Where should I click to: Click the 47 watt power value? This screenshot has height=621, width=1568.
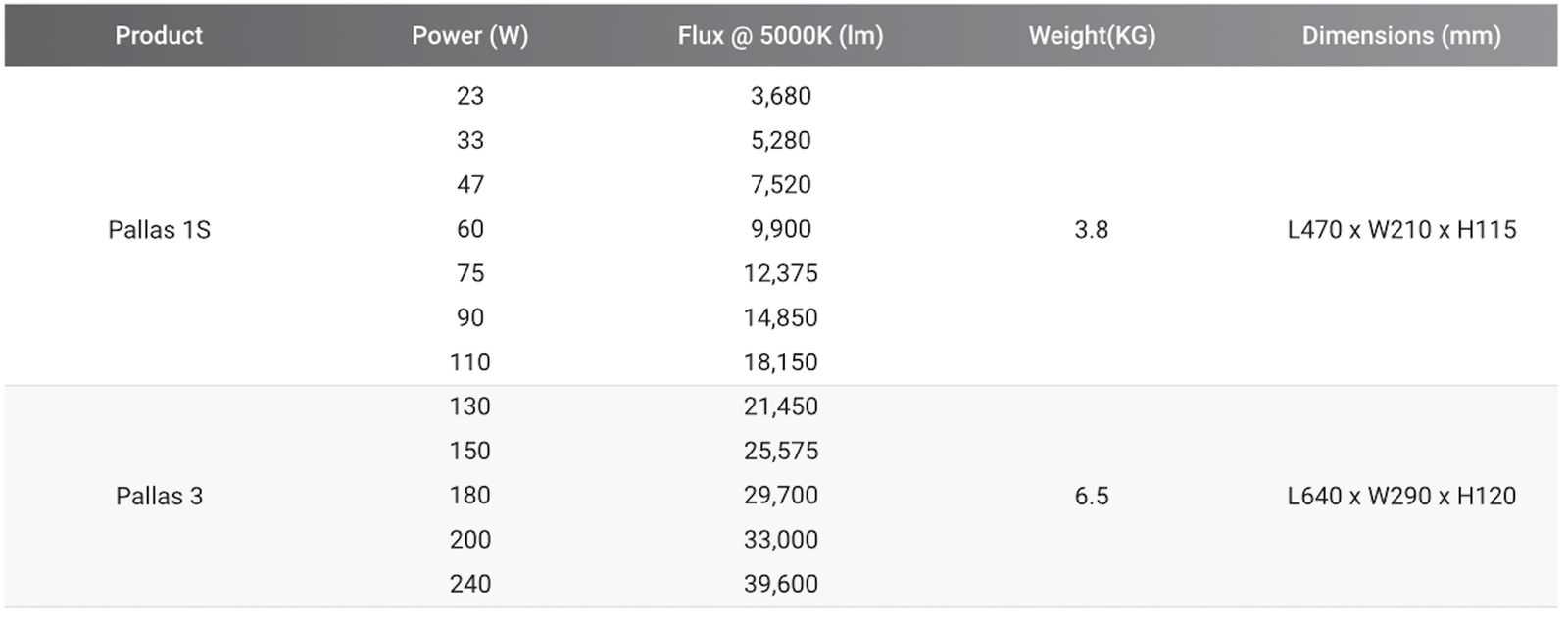(469, 185)
